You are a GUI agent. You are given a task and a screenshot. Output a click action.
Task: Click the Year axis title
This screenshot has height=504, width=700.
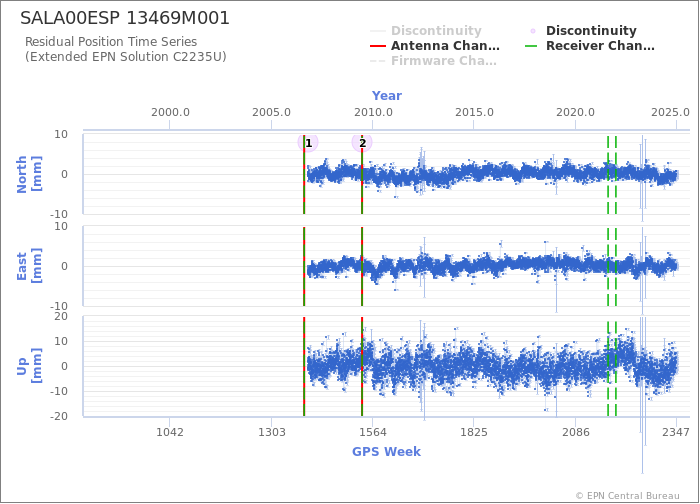(x=387, y=96)
